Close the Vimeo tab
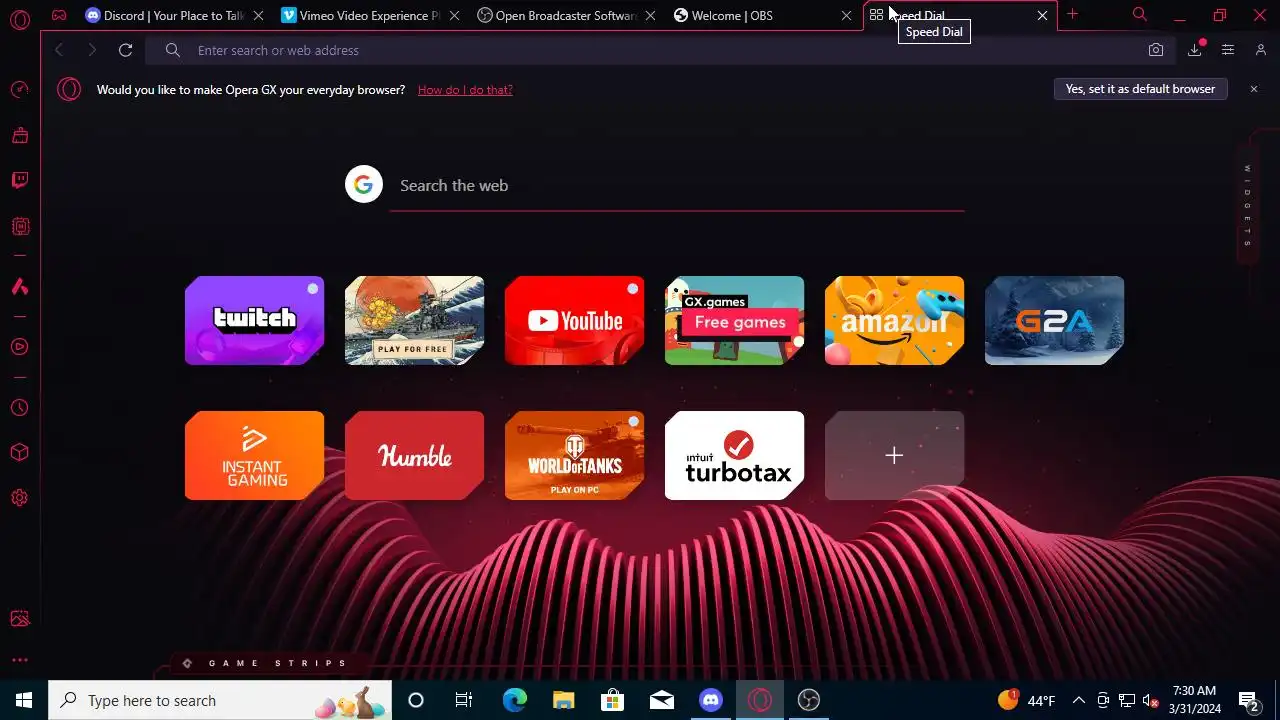1280x720 pixels. [x=455, y=16]
